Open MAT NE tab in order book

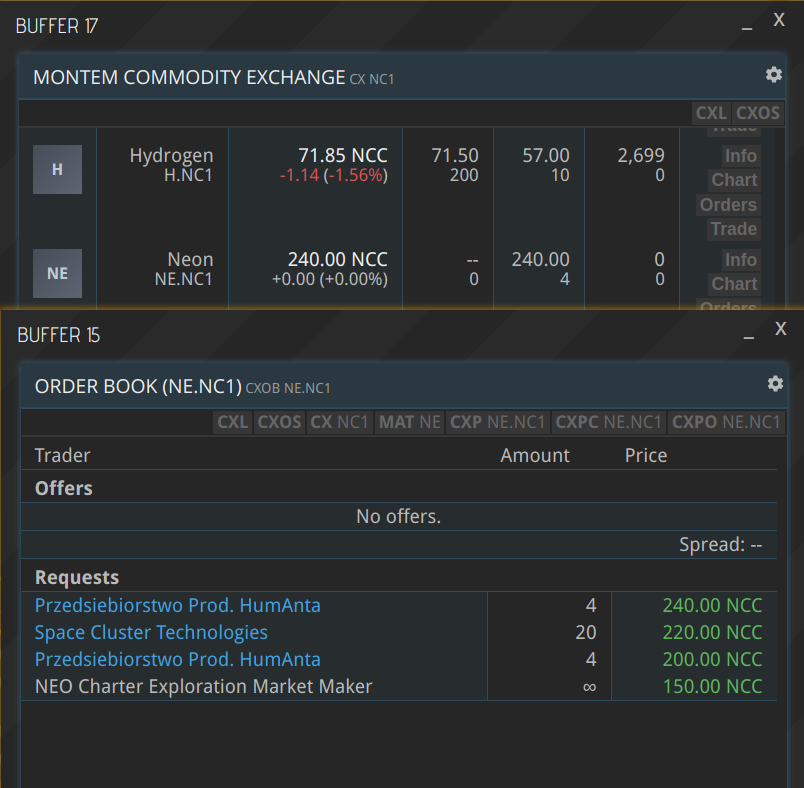(409, 422)
